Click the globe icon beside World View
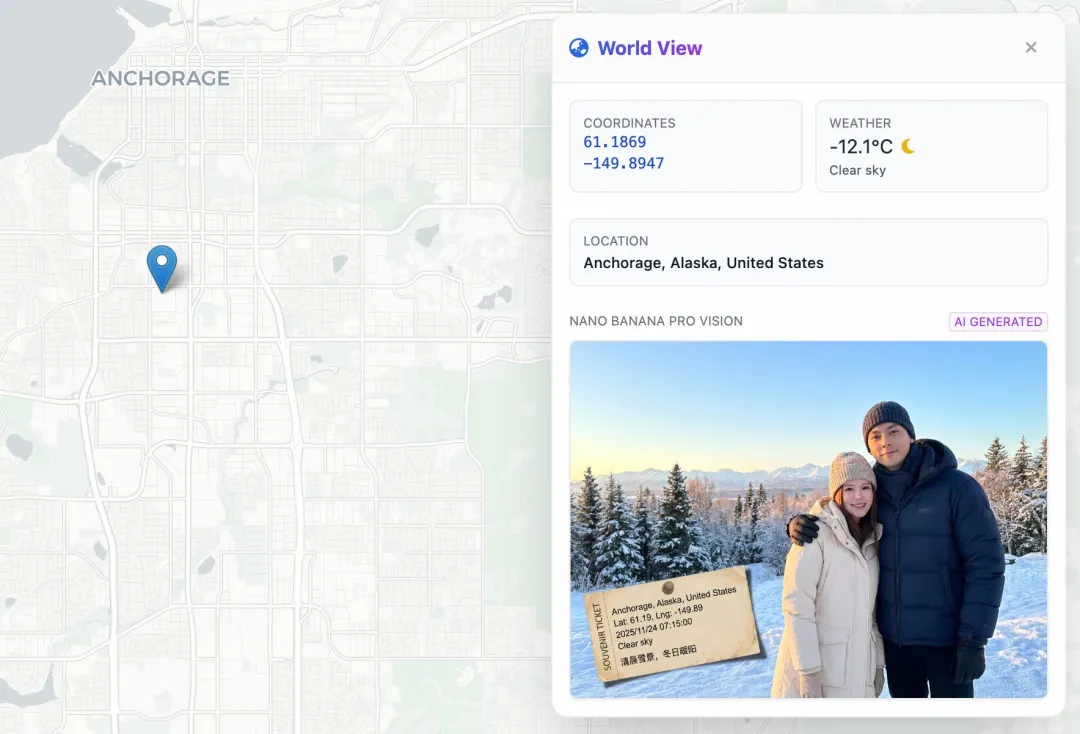The image size is (1080, 734). tap(579, 48)
